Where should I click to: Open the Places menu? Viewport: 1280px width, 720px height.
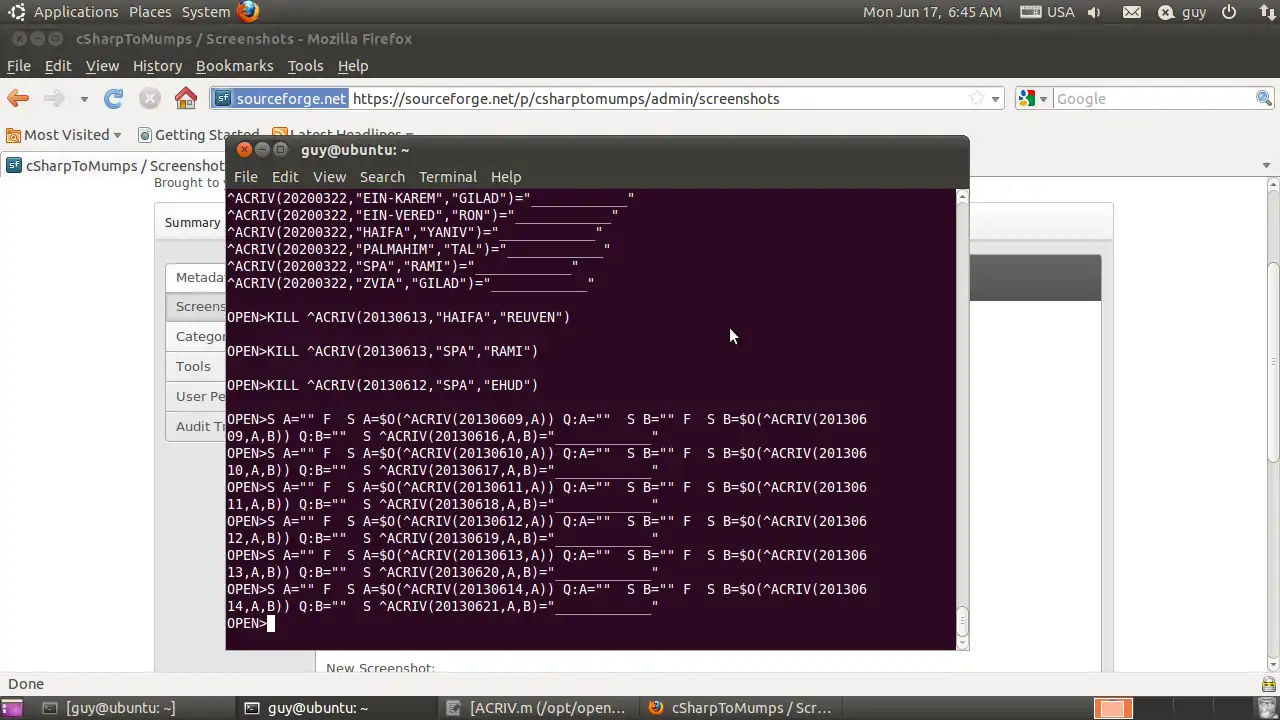click(150, 12)
